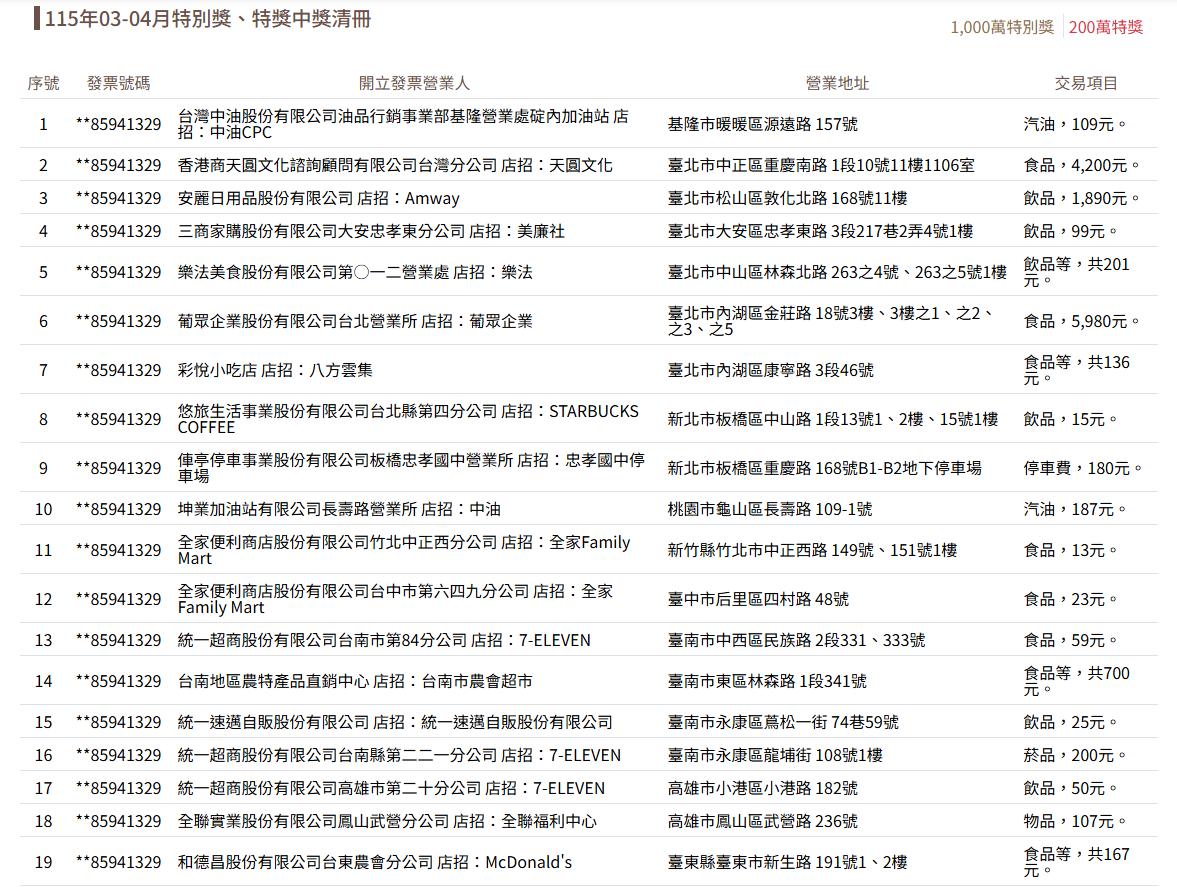Select transaction 食品,23元
This screenshot has height=887, width=1177.
[1070, 599]
